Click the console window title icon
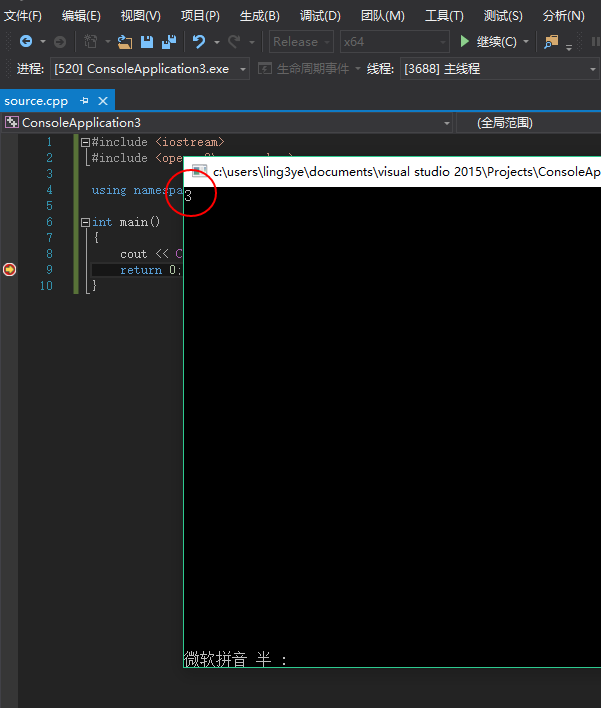This screenshot has height=708, width=601. 199,172
